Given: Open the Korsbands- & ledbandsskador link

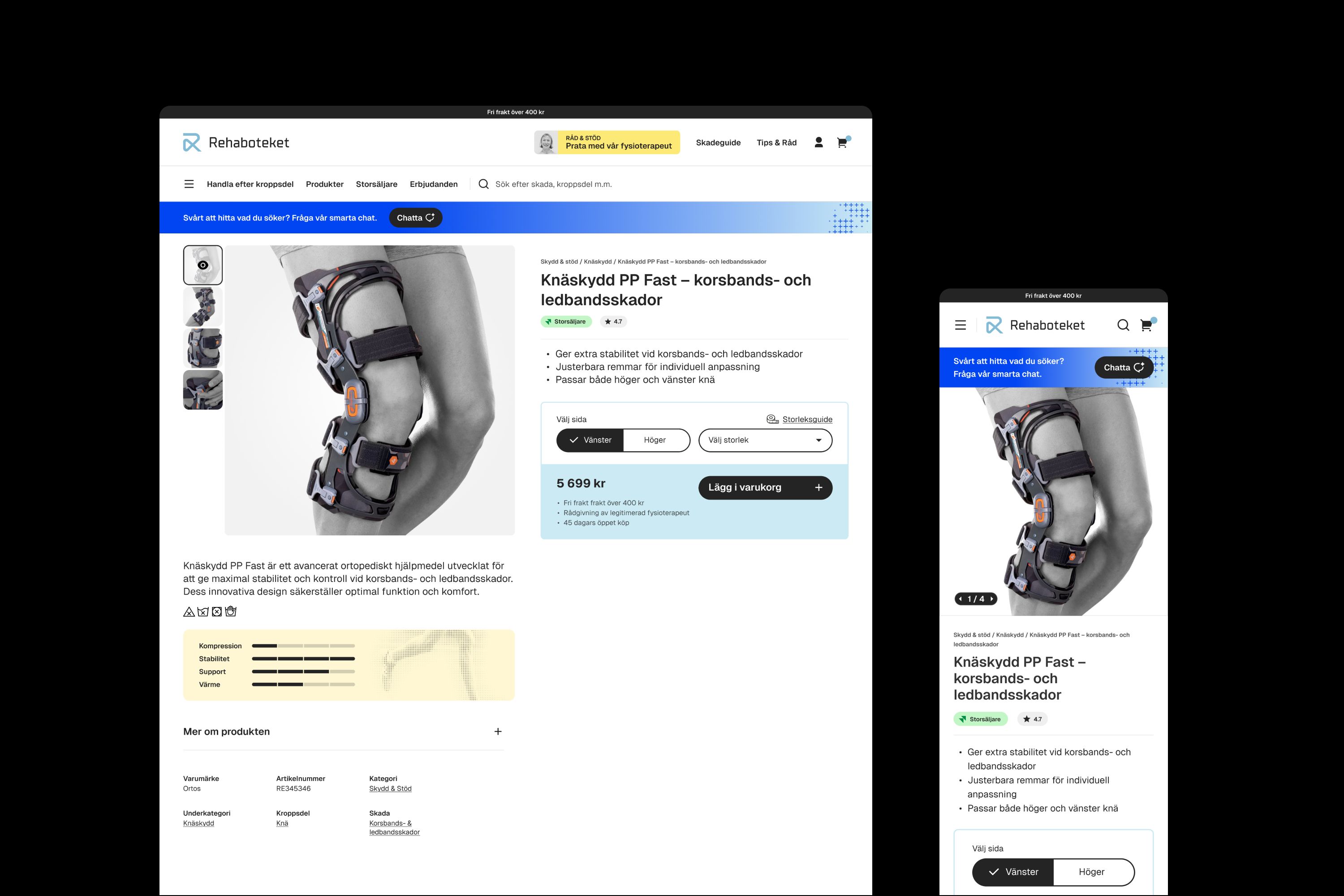Looking at the screenshot, I should point(394,828).
